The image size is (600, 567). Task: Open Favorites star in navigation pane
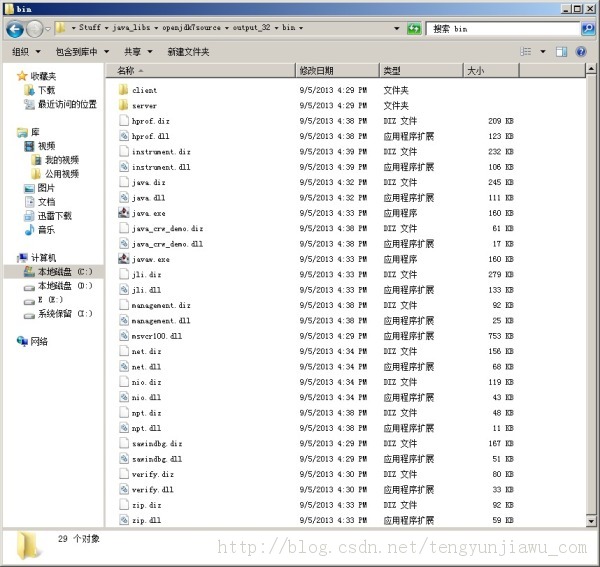(x=22, y=76)
